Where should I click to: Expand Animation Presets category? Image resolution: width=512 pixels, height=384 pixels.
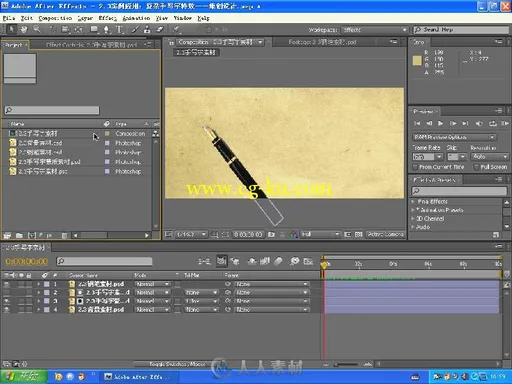[x=413, y=210]
